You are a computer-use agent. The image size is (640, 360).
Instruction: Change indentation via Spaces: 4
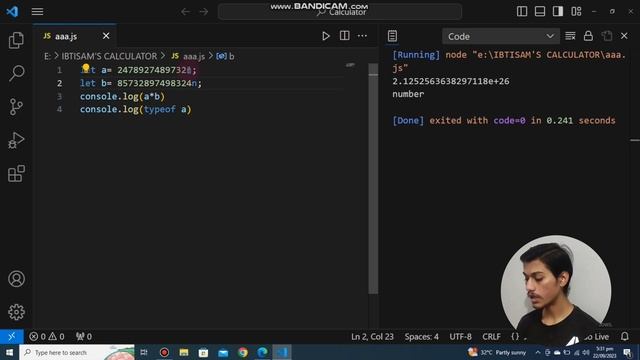click(421, 337)
